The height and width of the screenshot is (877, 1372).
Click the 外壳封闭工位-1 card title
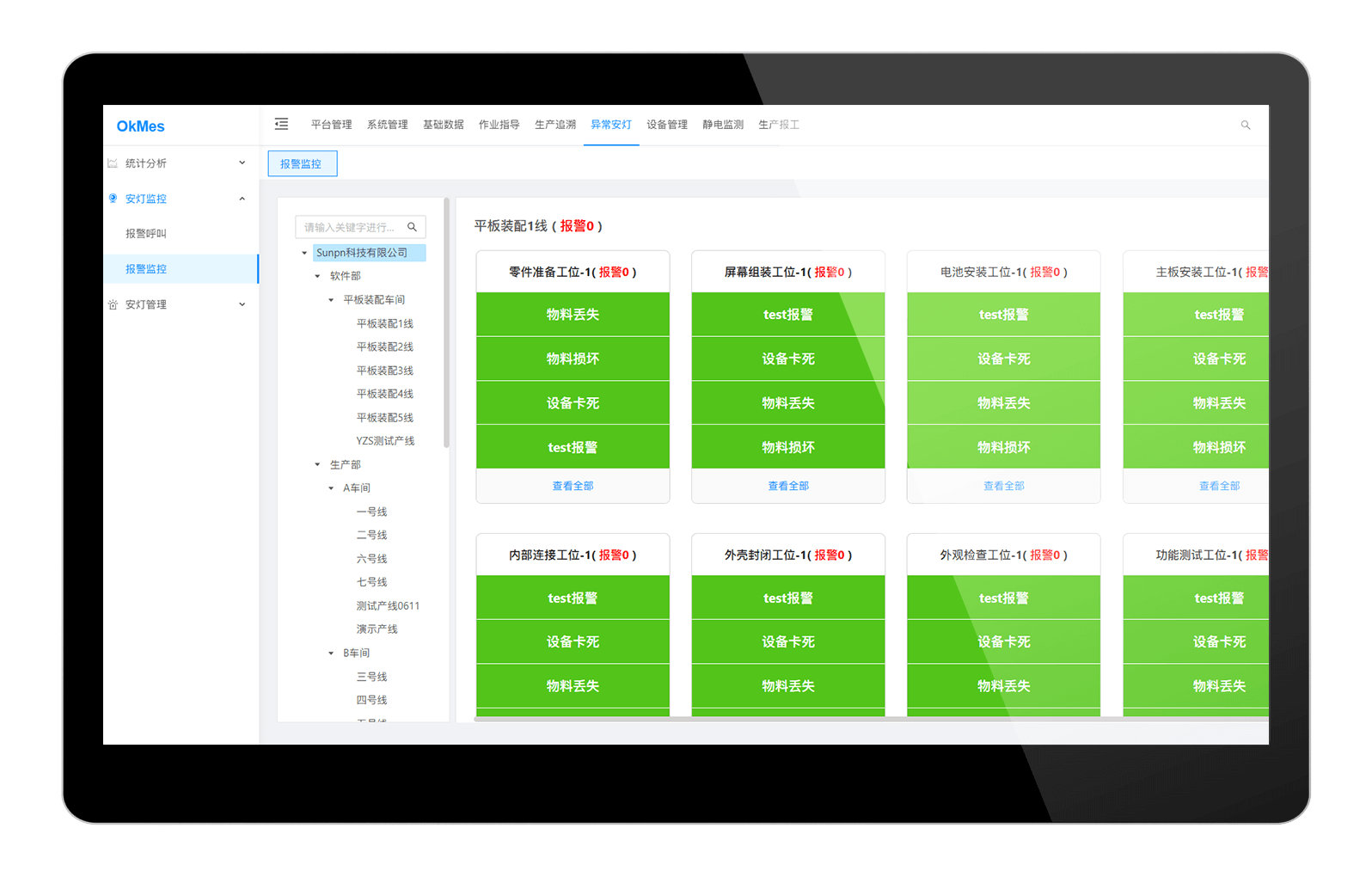(788, 555)
